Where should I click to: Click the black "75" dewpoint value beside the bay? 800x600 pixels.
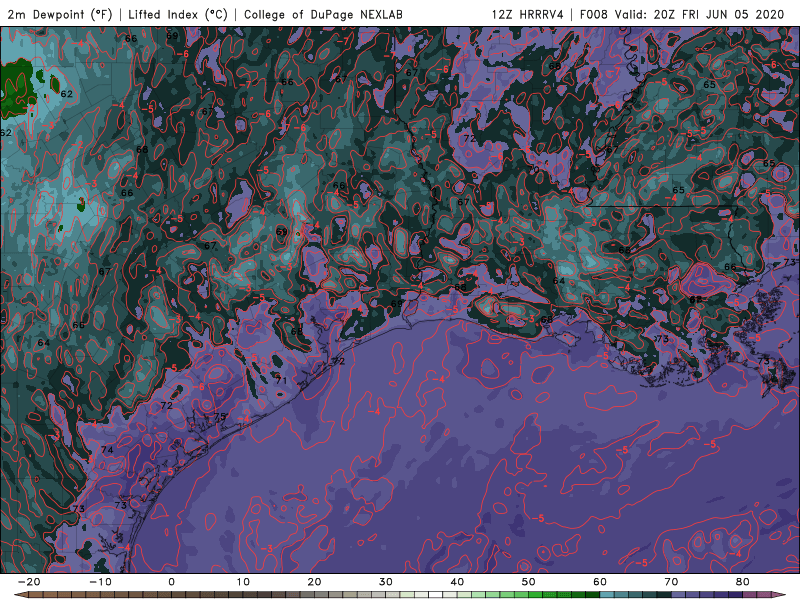(x=220, y=416)
